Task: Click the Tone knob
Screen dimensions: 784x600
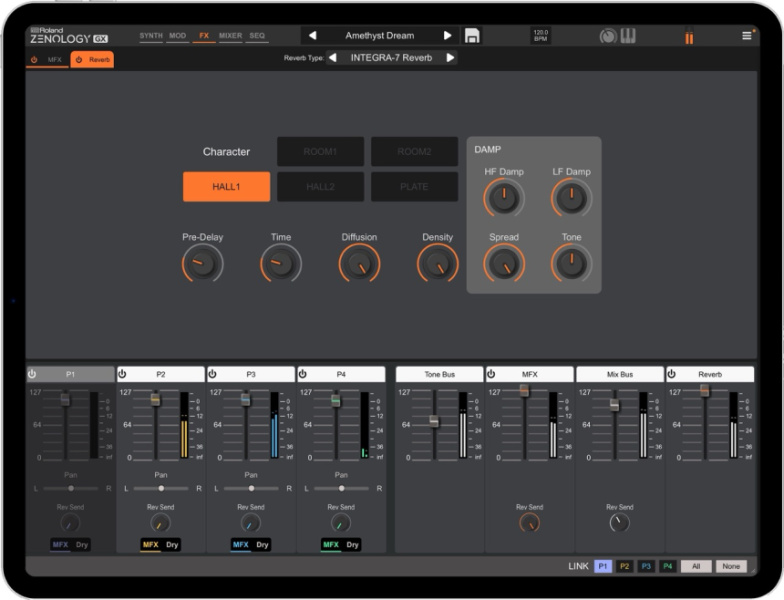Action: point(572,264)
